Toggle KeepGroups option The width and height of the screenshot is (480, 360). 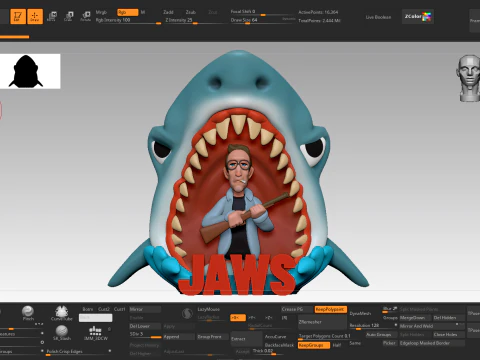coord(314,345)
